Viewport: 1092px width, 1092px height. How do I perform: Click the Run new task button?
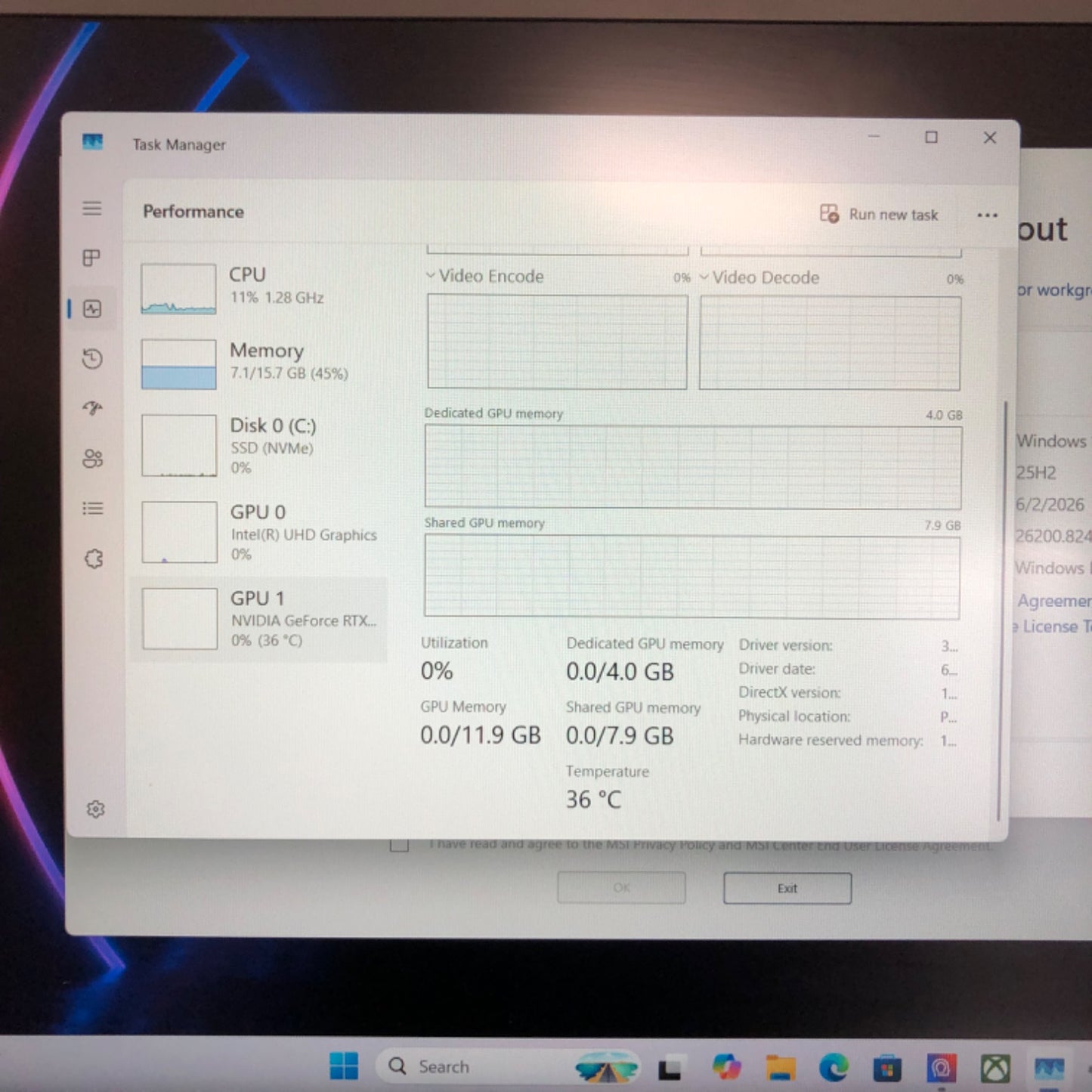click(x=880, y=215)
